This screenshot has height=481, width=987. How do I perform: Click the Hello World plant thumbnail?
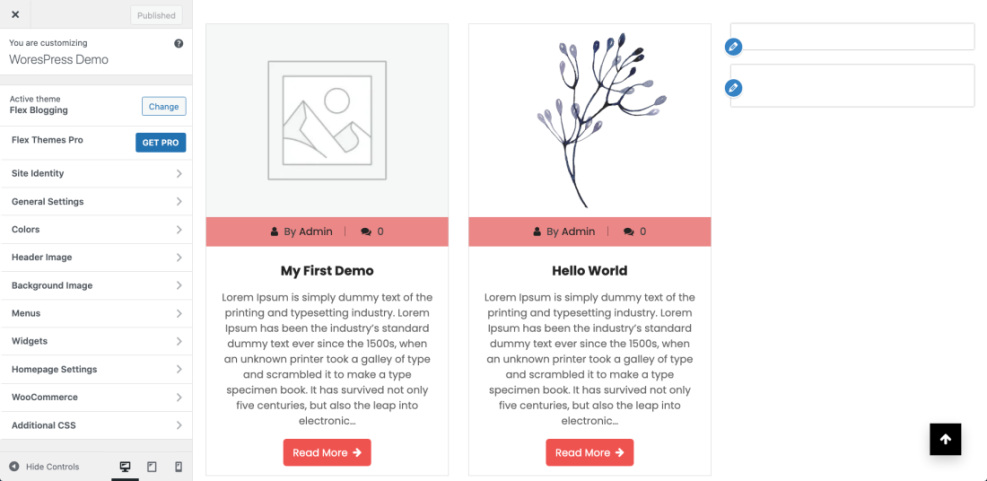pyautogui.click(x=590, y=120)
